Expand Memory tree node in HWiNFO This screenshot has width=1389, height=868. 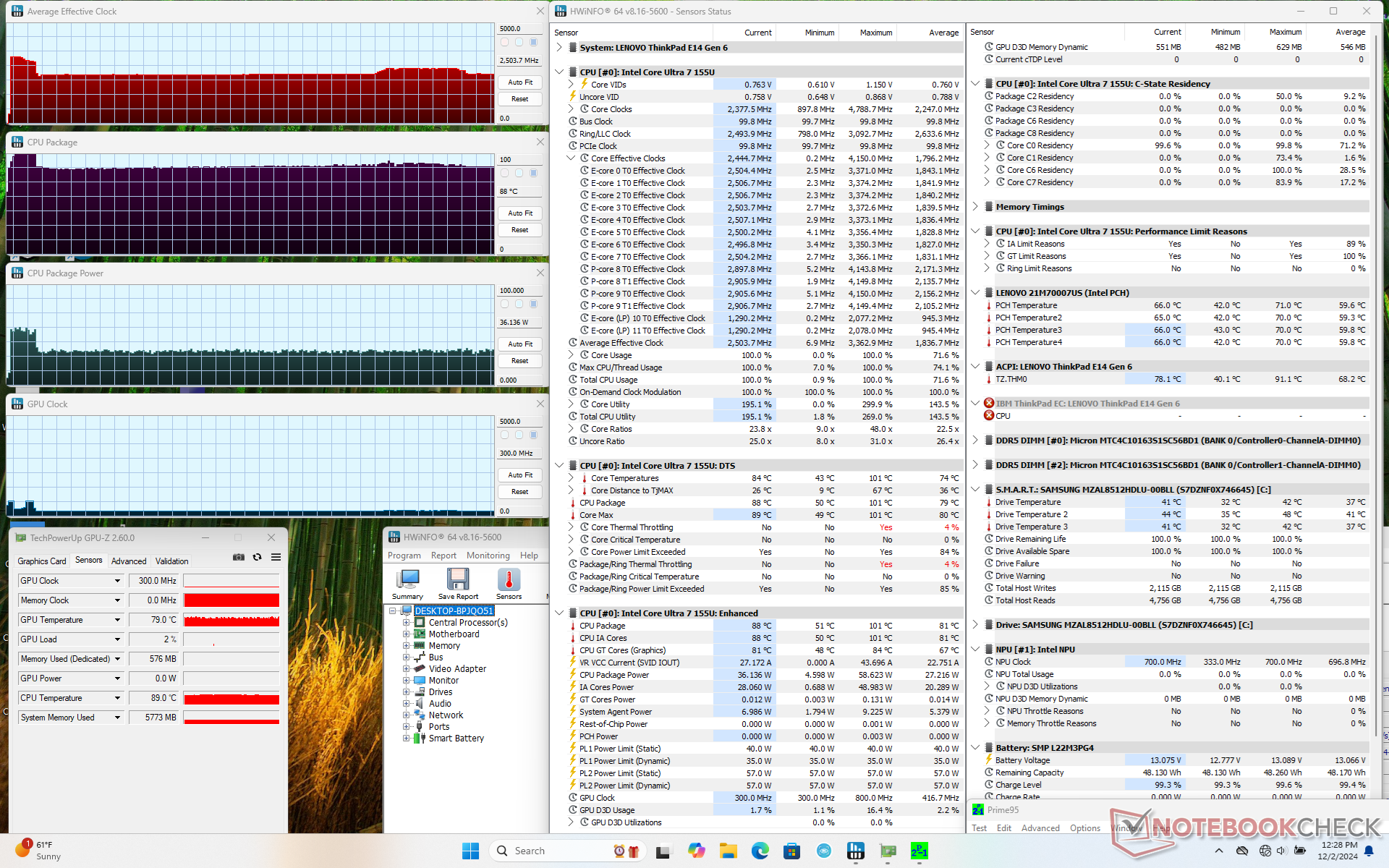point(406,645)
